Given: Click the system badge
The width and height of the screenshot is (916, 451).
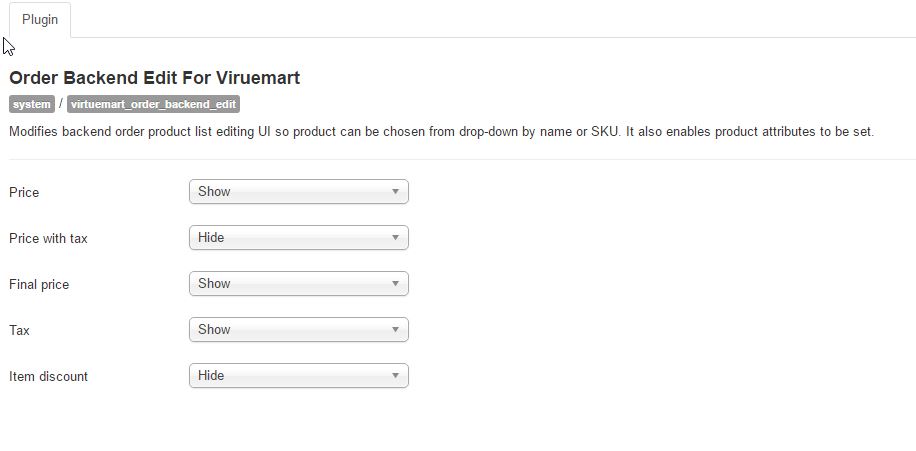Looking at the screenshot, I should click(32, 104).
